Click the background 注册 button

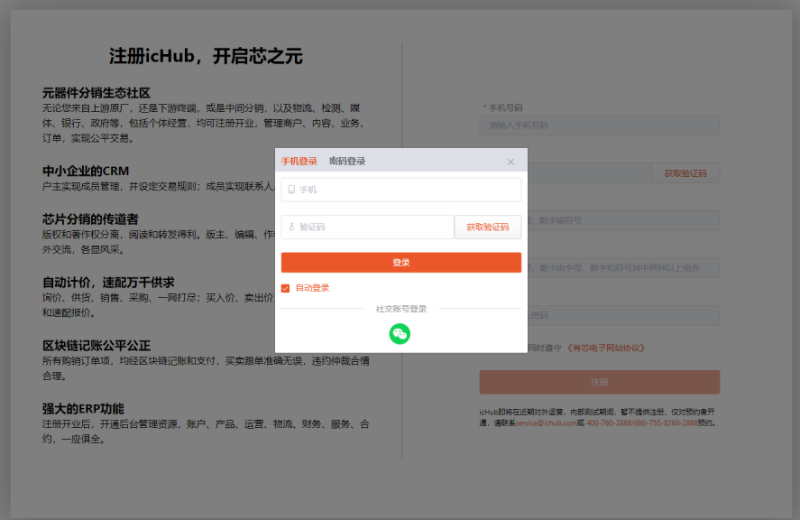[x=600, y=382]
